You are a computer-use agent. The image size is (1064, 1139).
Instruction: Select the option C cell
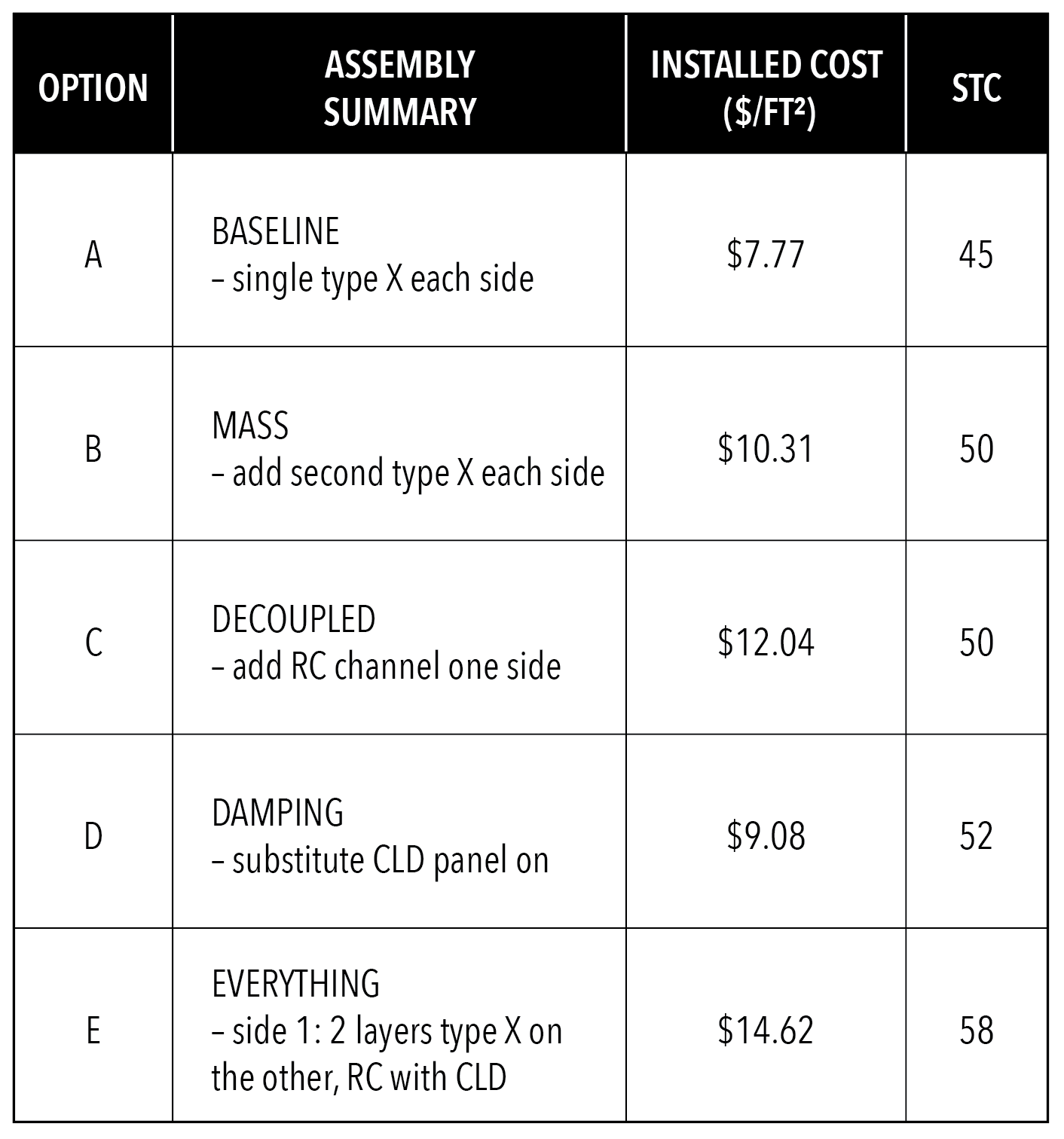93,643
